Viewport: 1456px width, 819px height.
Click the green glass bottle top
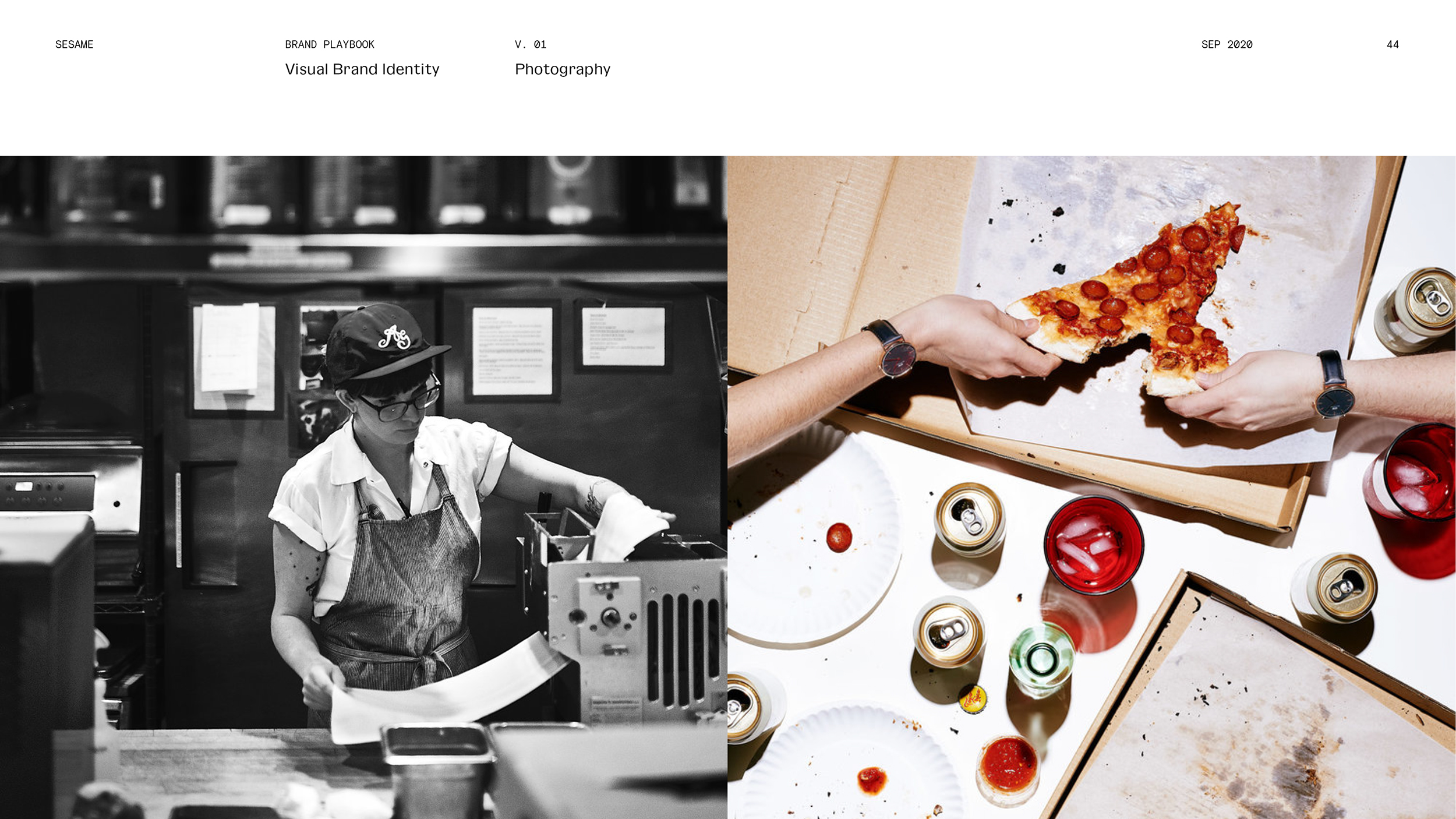pyautogui.click(x=1042, y=659)
